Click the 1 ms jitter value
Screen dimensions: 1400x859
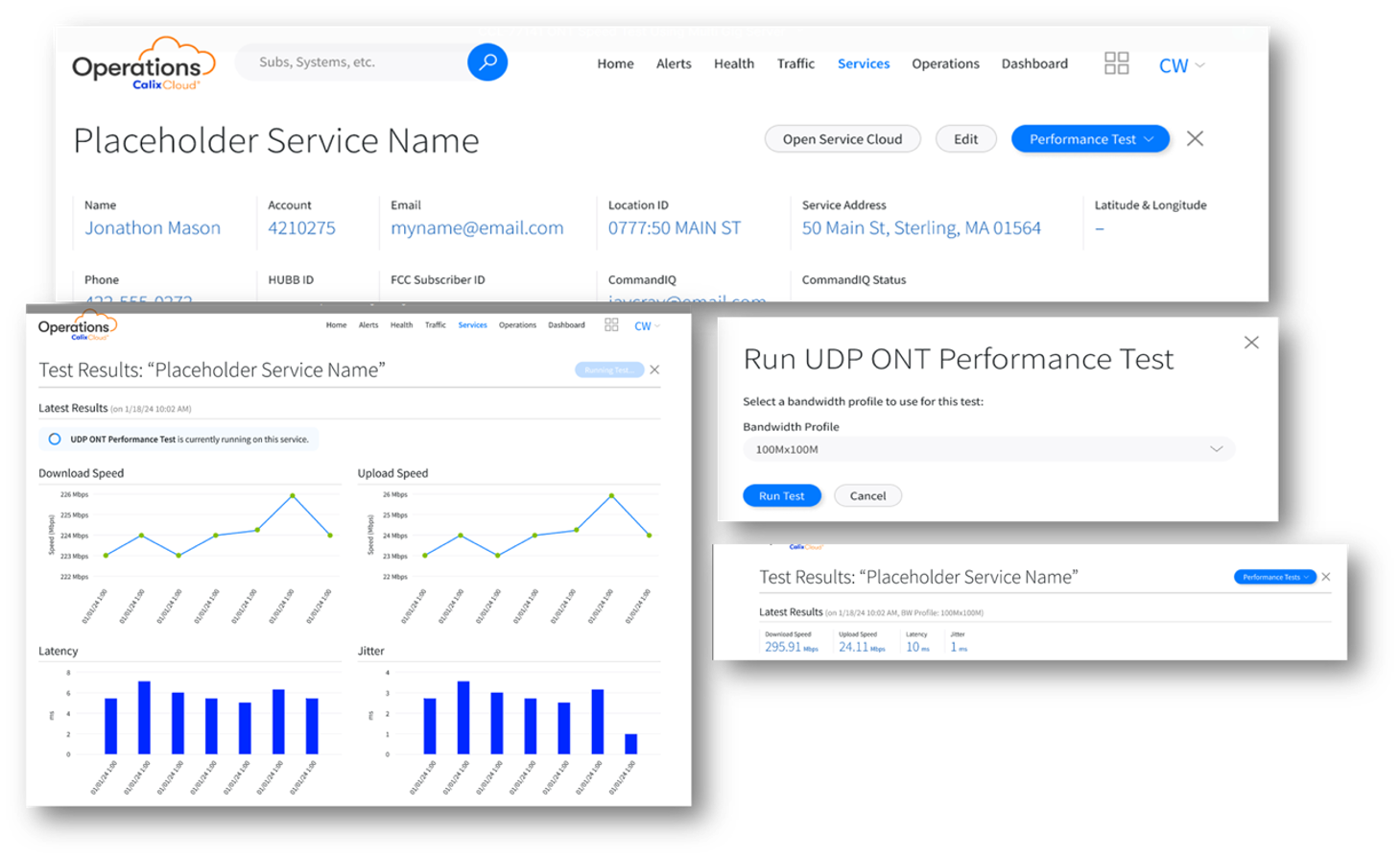coord(959,647)
